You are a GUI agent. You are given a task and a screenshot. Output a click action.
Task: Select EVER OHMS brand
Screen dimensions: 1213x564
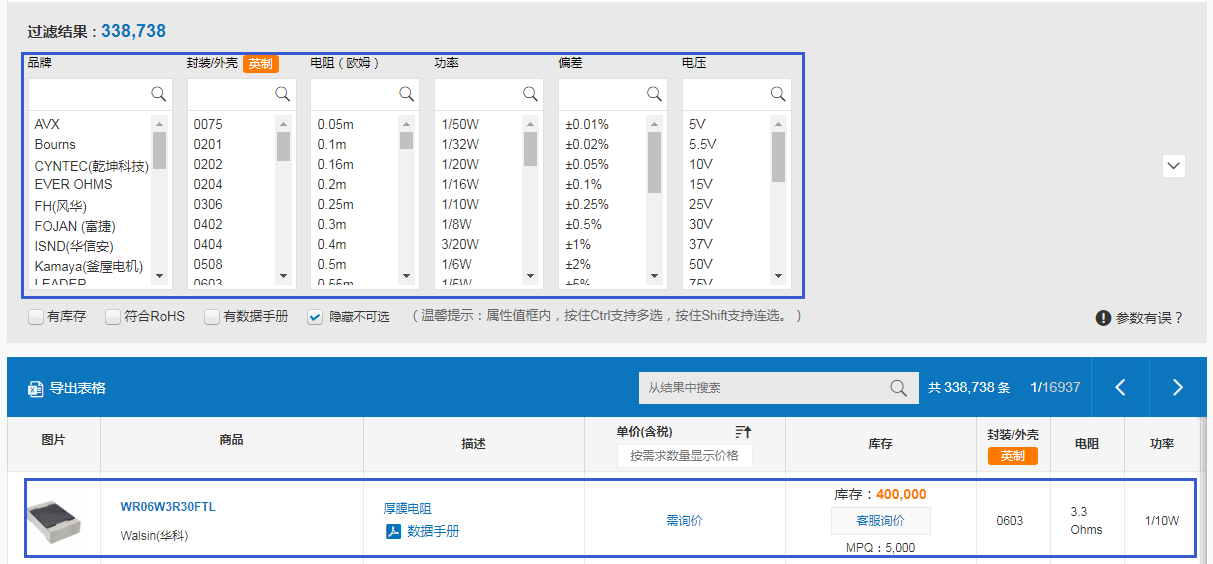pyautogui.click(x=73, y=184)
